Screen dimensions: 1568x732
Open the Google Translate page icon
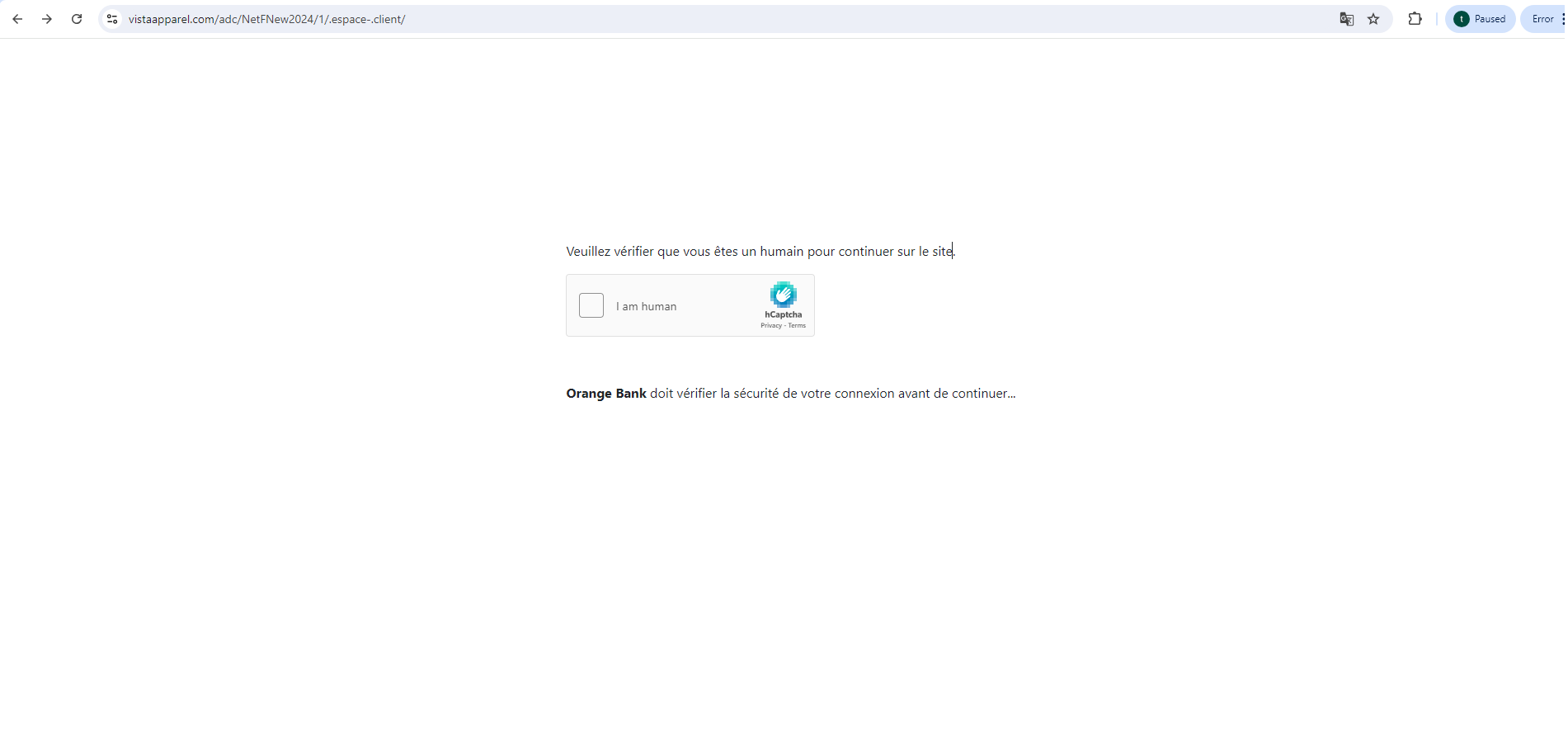(x=1346, y=19)
